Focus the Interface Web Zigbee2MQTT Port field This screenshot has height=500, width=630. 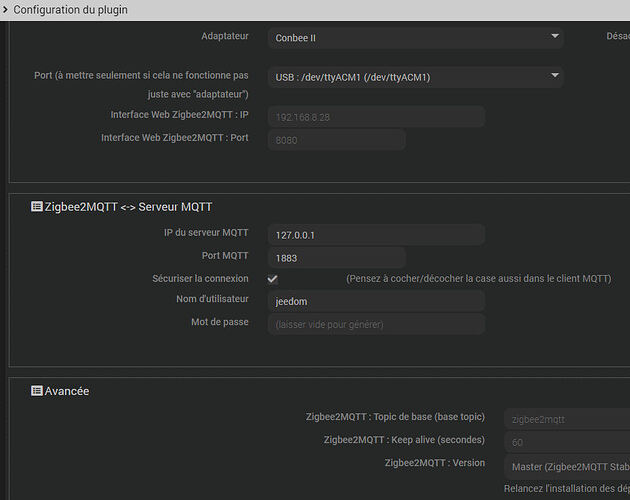pyautogui.click(x=337, y=140)
